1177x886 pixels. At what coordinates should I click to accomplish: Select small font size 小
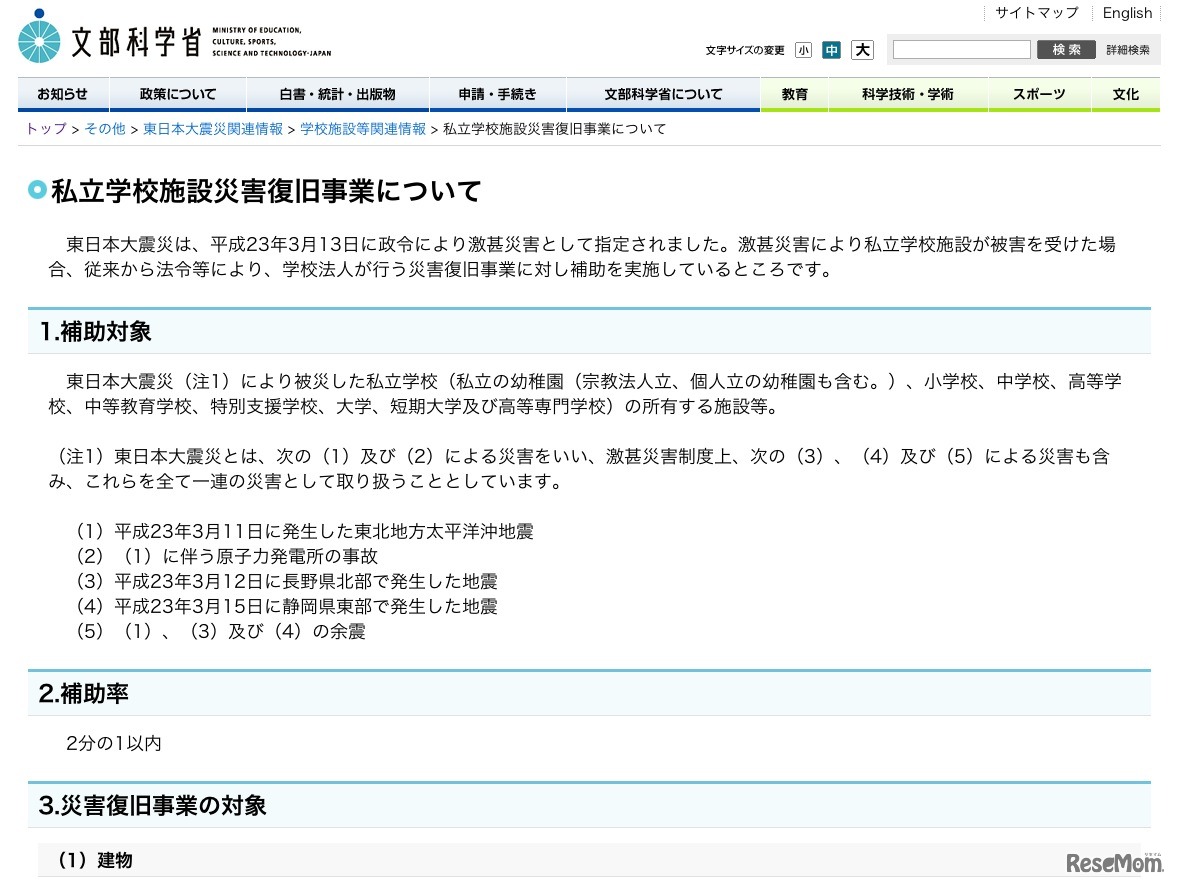803,48
